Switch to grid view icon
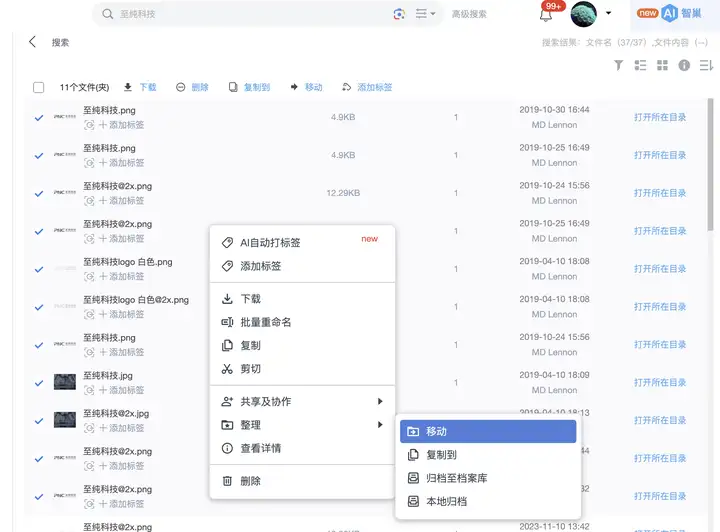This screenshot has width=720, height=532. tap(662, 65)
